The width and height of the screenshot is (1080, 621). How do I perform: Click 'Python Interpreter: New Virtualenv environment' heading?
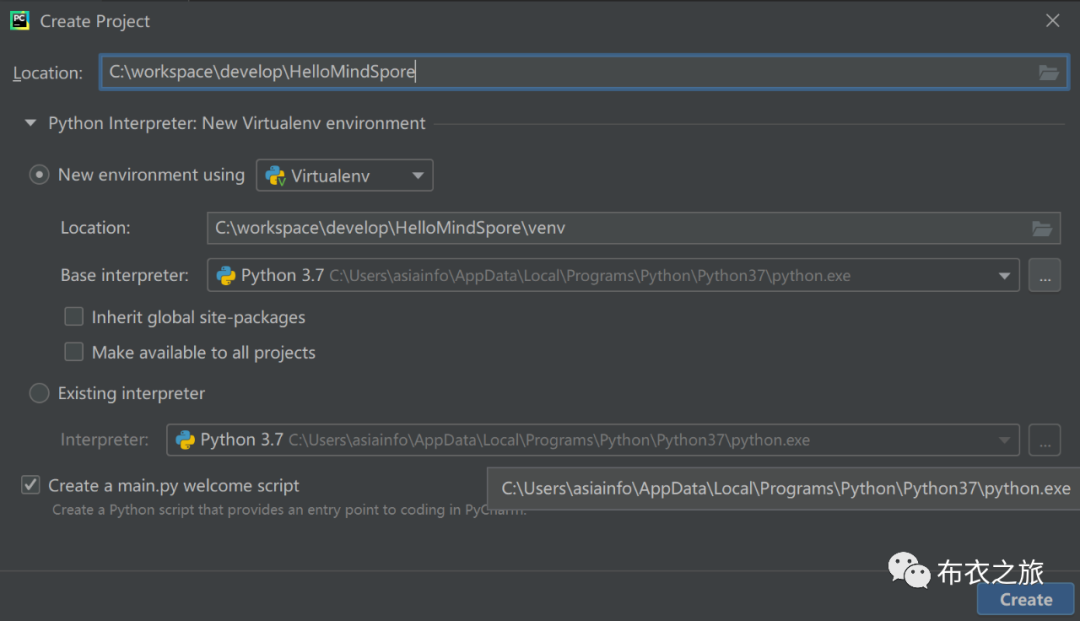[x=237, y=123]
